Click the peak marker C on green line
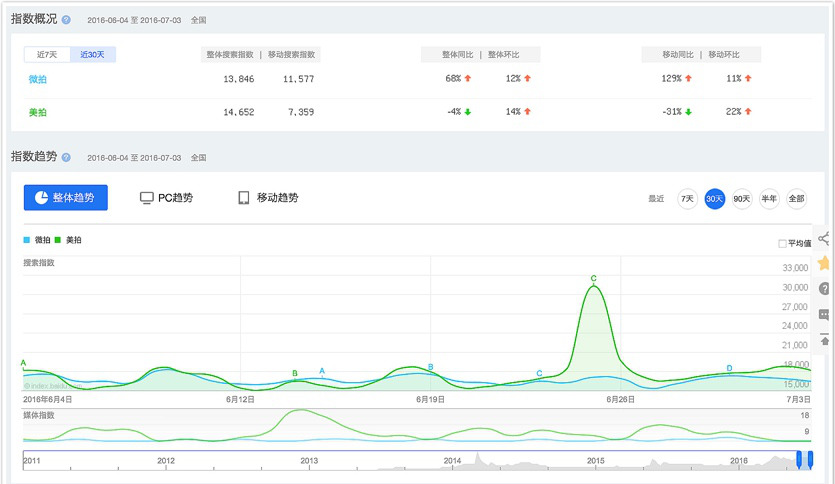 tap(594, 278)
